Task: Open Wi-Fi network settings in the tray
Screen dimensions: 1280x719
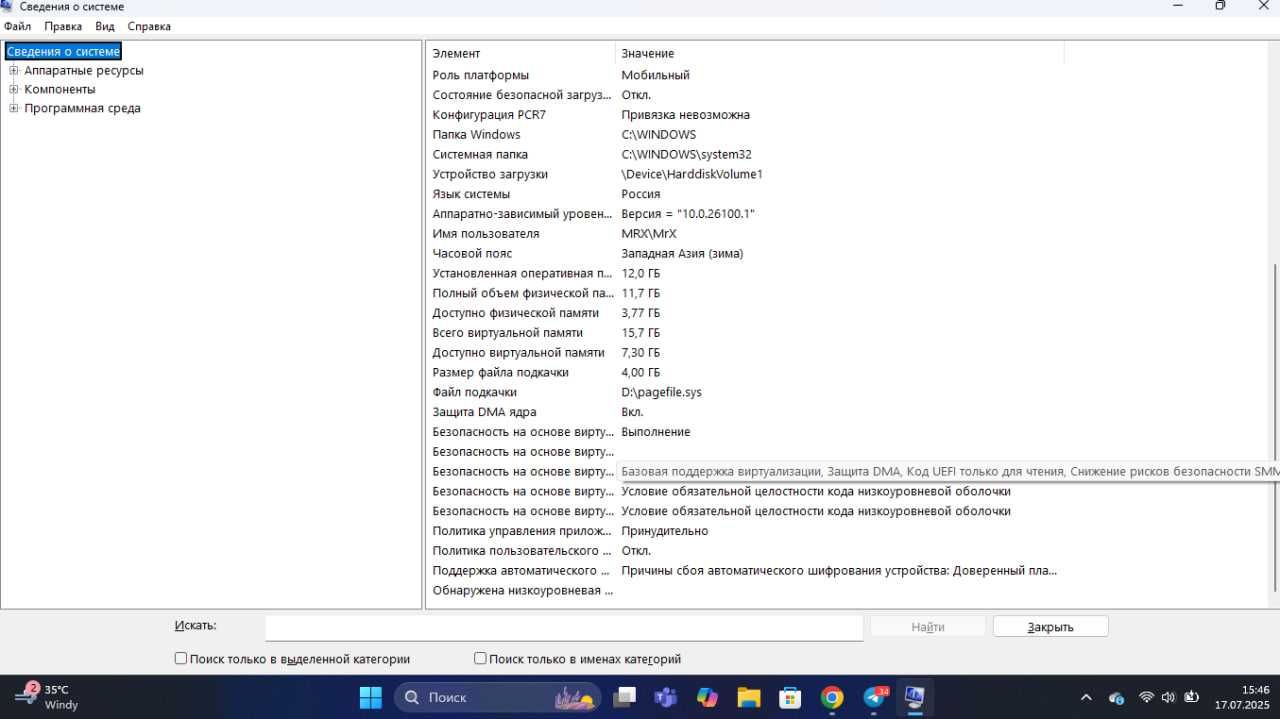Action: 1146,697
